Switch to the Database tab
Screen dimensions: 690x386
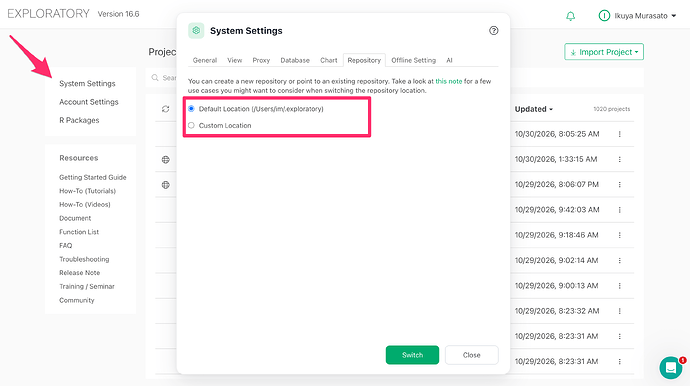(295, 60)
